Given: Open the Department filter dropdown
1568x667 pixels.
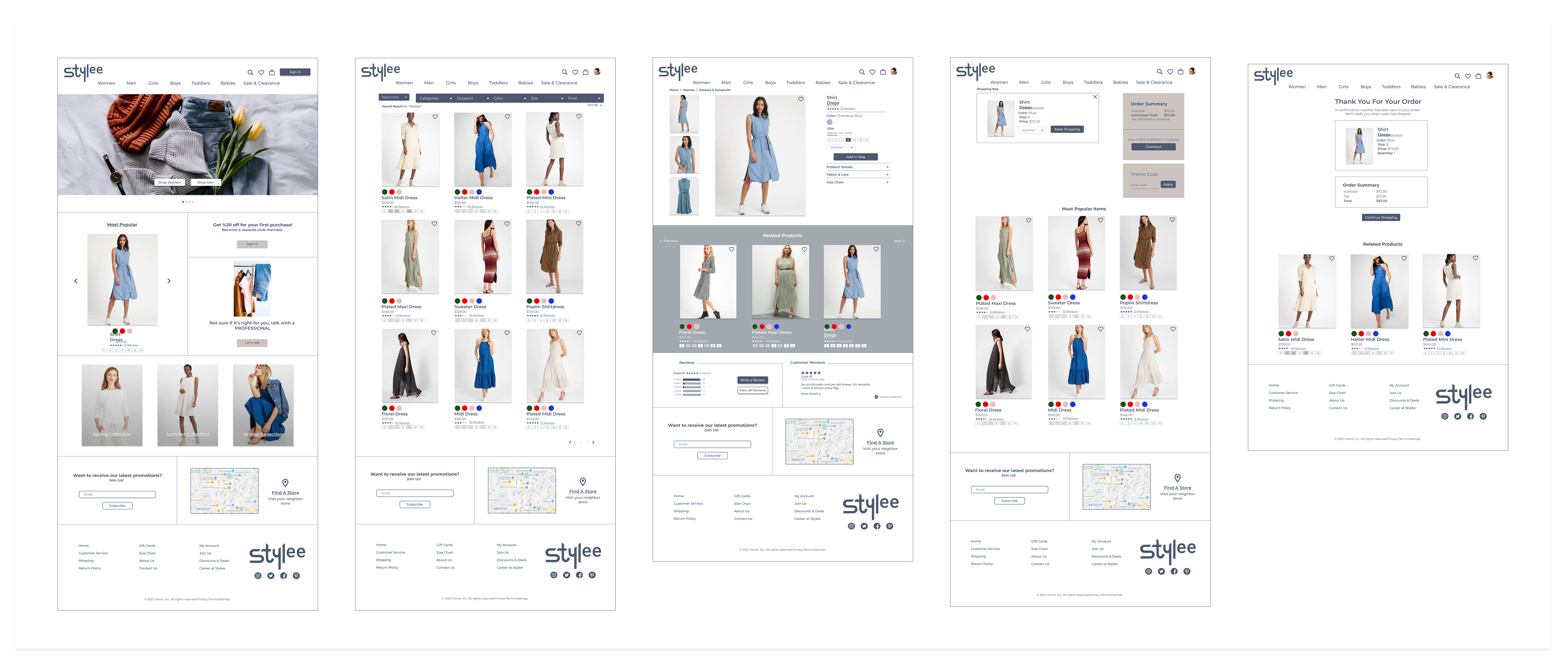Looking at the screenshot, I should click(x=393, y=97).
